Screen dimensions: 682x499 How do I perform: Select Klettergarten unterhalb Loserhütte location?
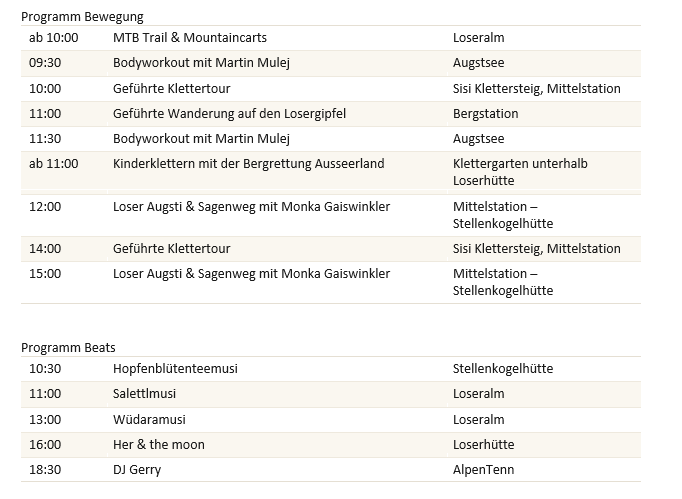[520, 172]
